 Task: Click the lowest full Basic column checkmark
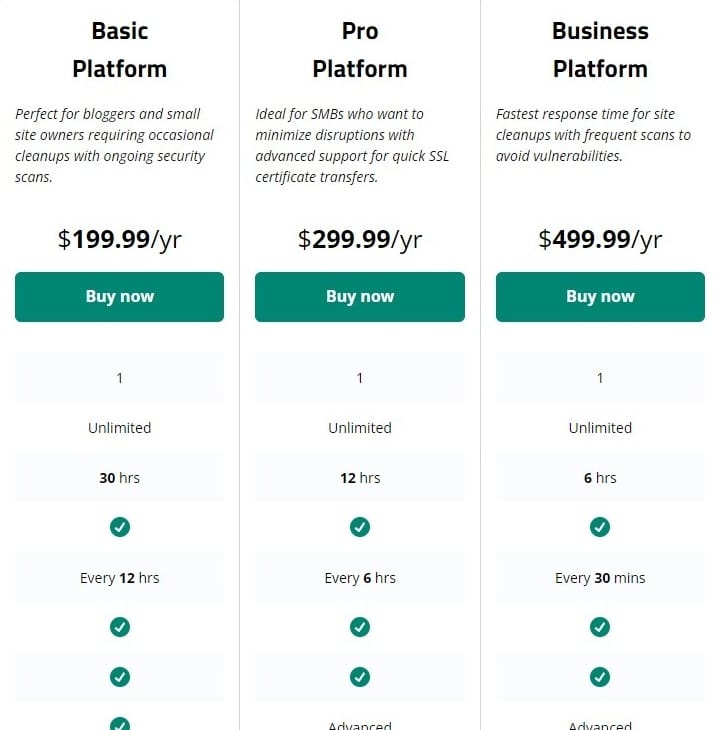coord(120,677)
